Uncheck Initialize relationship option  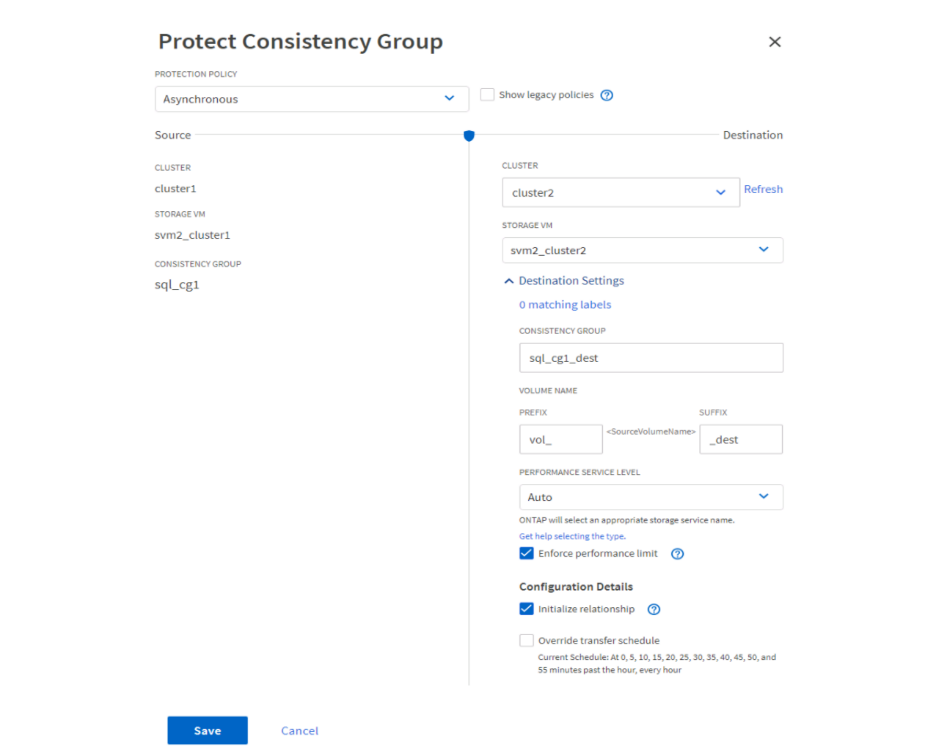tap(527, 609)
